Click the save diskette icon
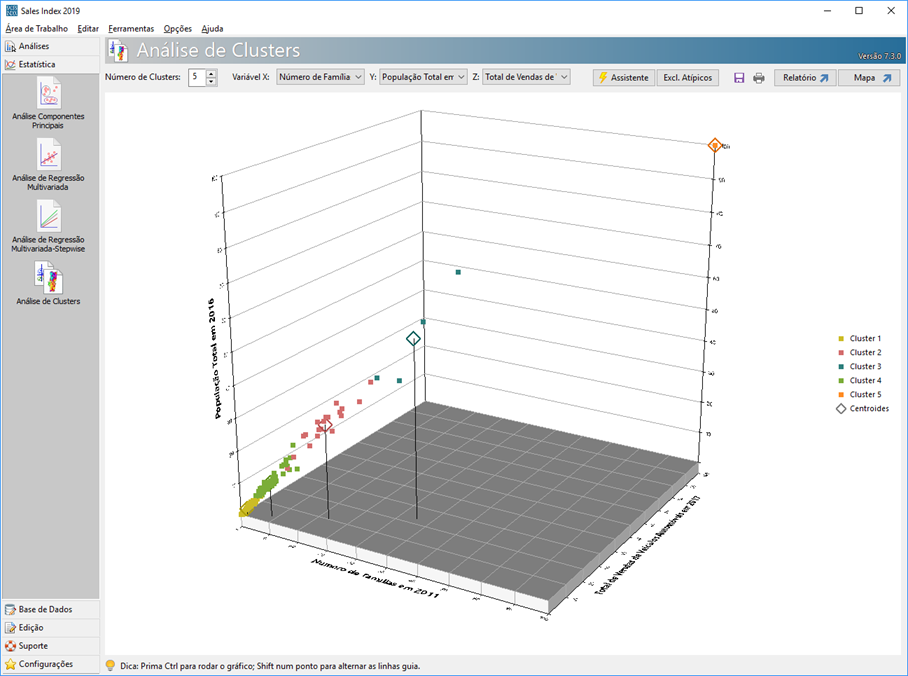Screen dimensions: 908x676 [739, 78]
